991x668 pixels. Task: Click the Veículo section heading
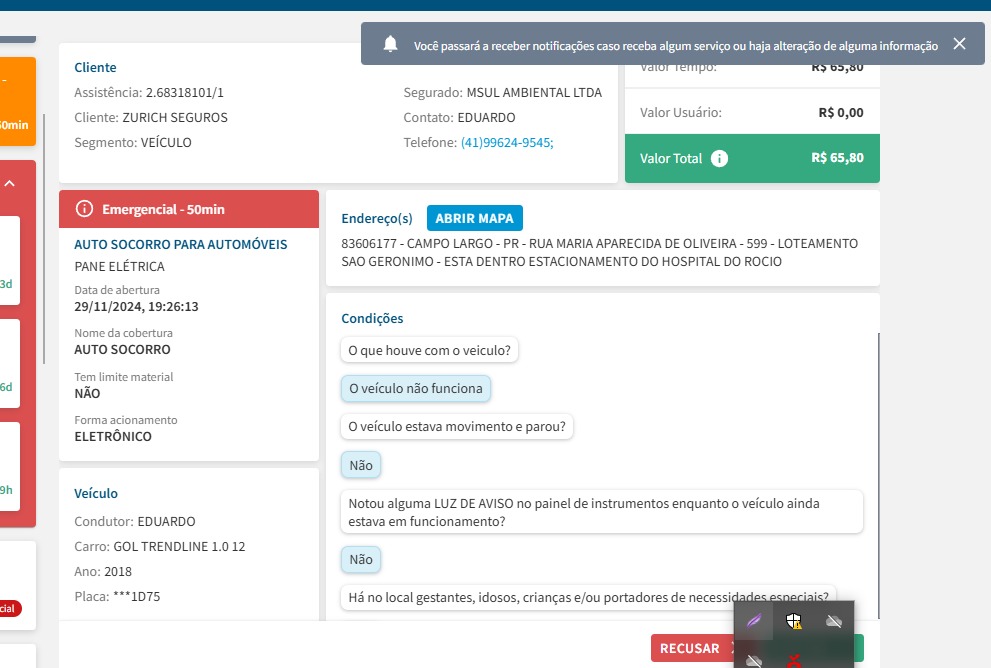[96, 494]
